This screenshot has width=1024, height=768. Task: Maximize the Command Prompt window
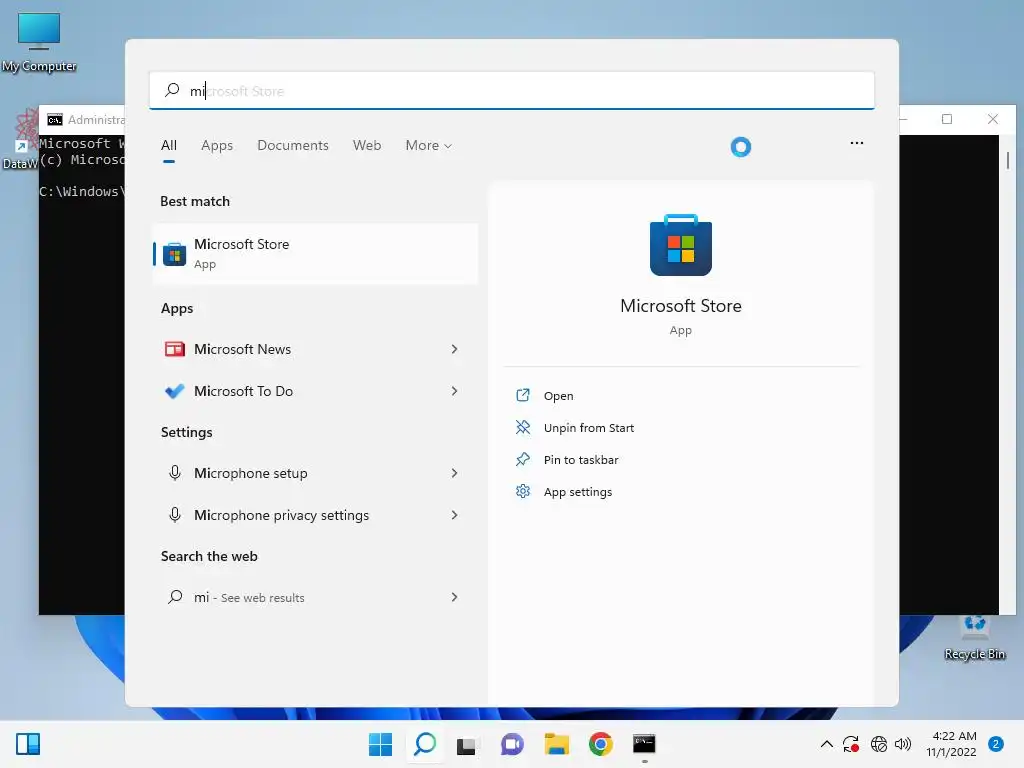click(x=946, y=119)
